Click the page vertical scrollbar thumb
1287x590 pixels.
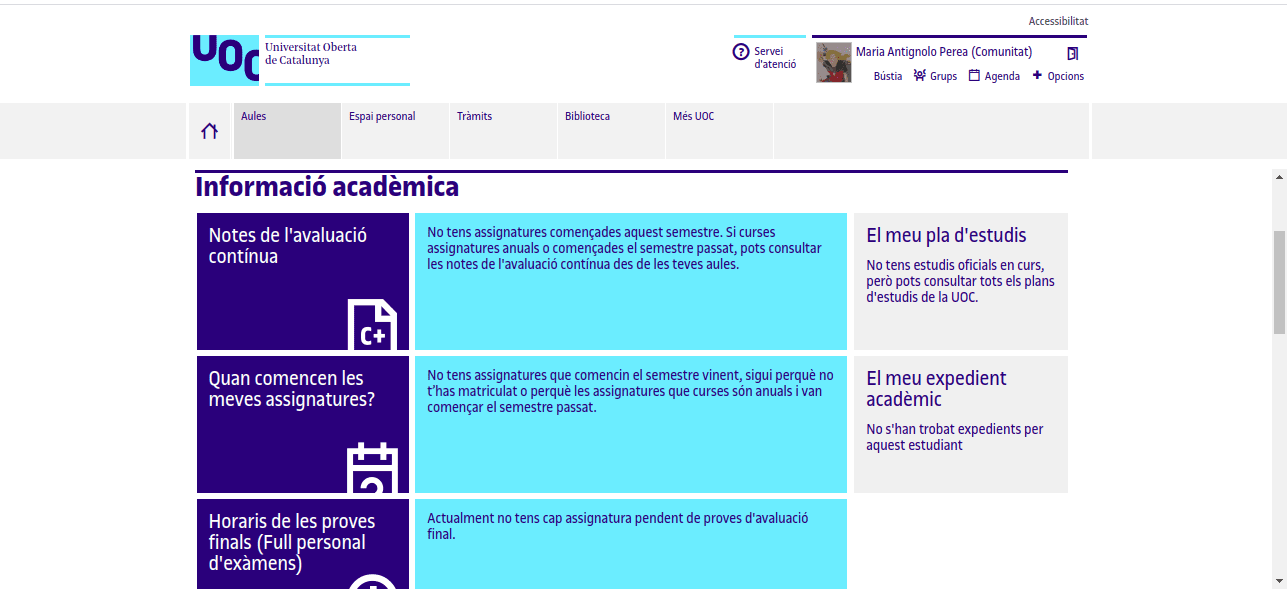pyautogui.click(x=1279, y=282)
